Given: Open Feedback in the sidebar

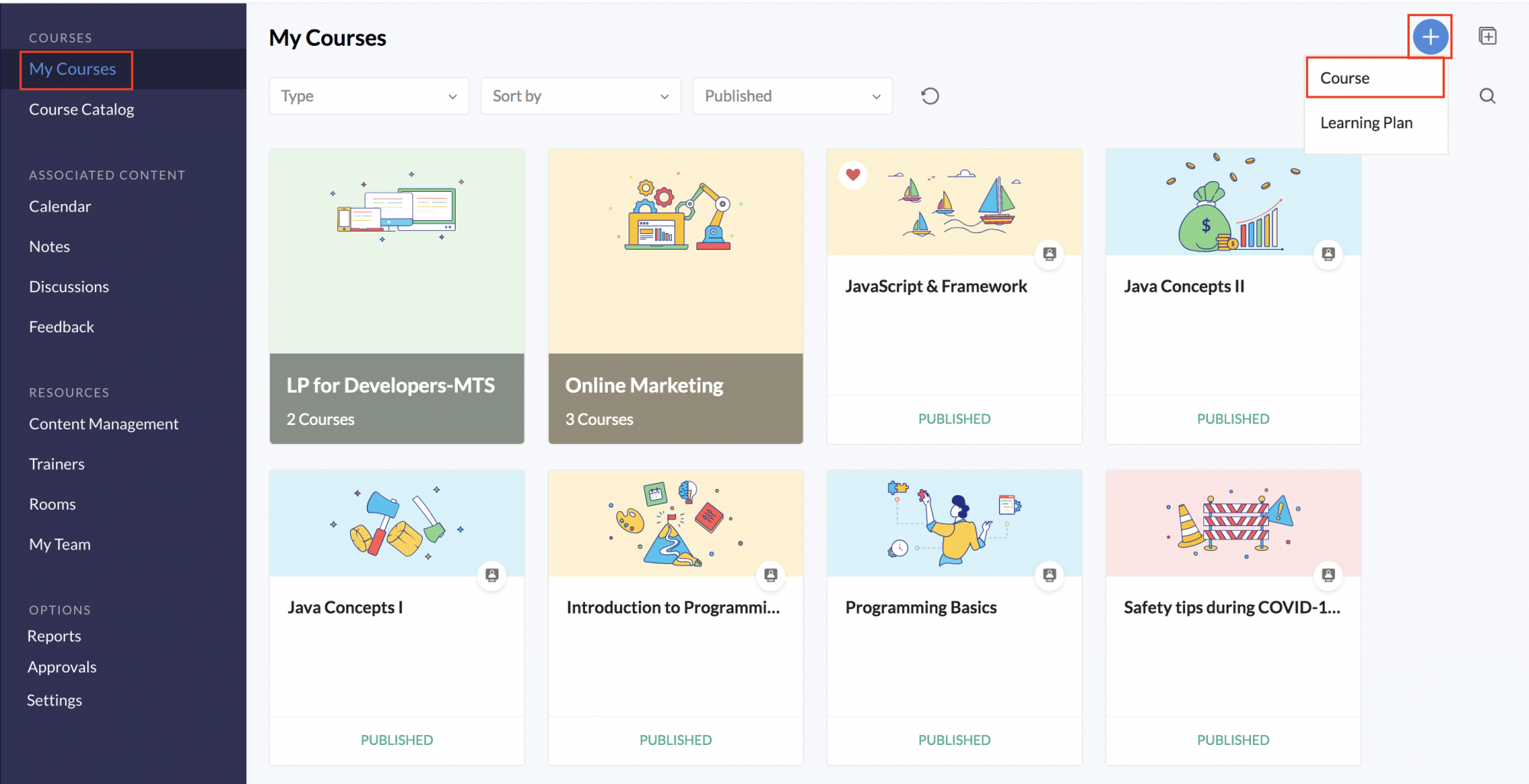Looking at the screenshot, I should click(x=61, y=327).
